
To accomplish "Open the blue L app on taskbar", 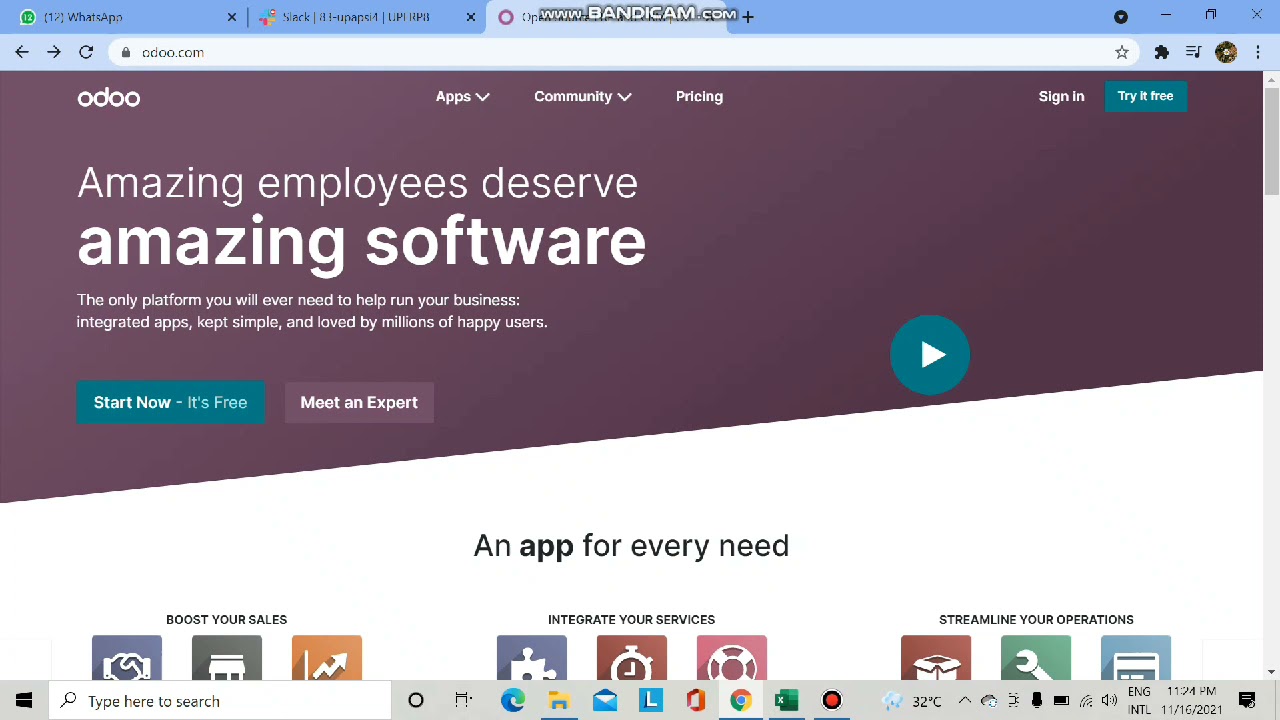I will (651, 701).
